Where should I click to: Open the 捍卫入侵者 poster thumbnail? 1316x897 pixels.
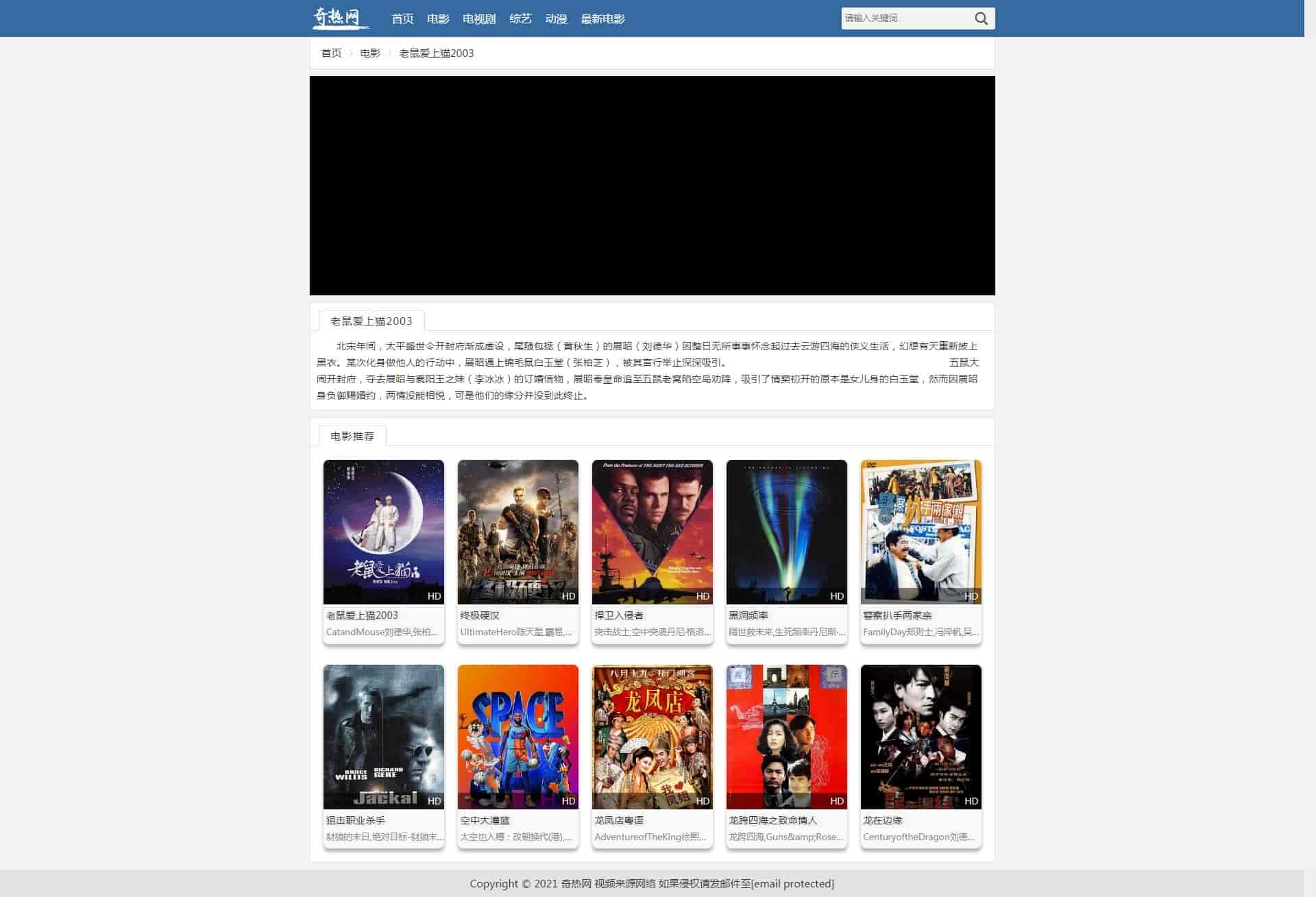click(652, 532)
